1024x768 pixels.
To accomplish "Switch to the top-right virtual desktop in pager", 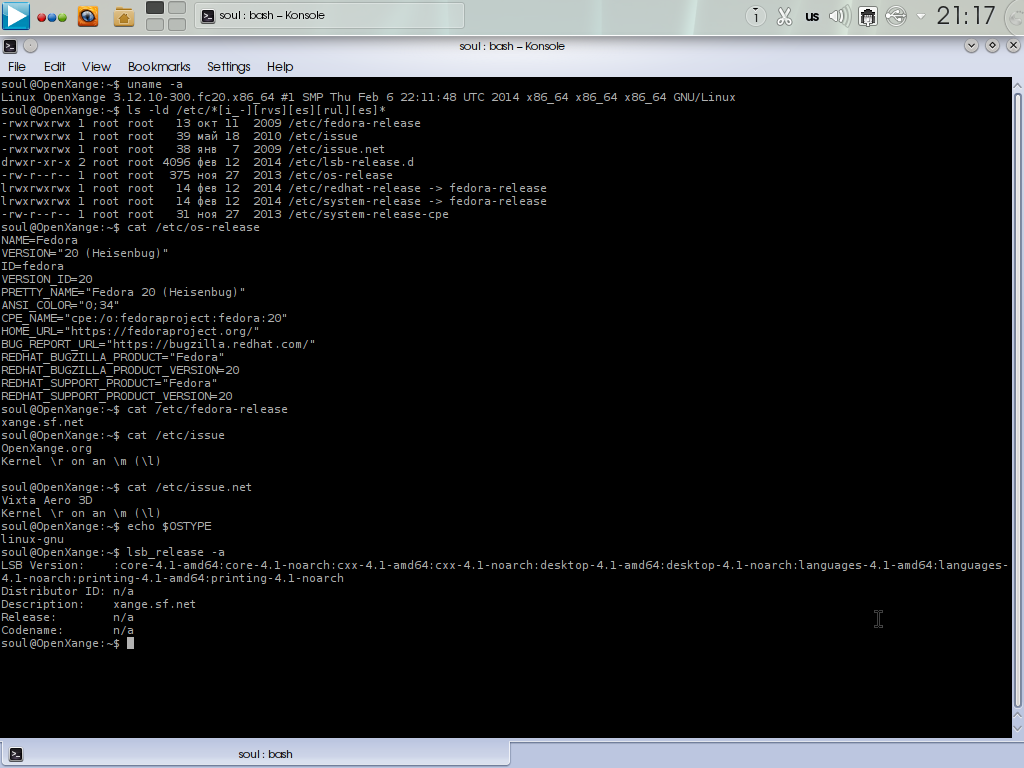I will pyautogui.click(x=177, y=8).
